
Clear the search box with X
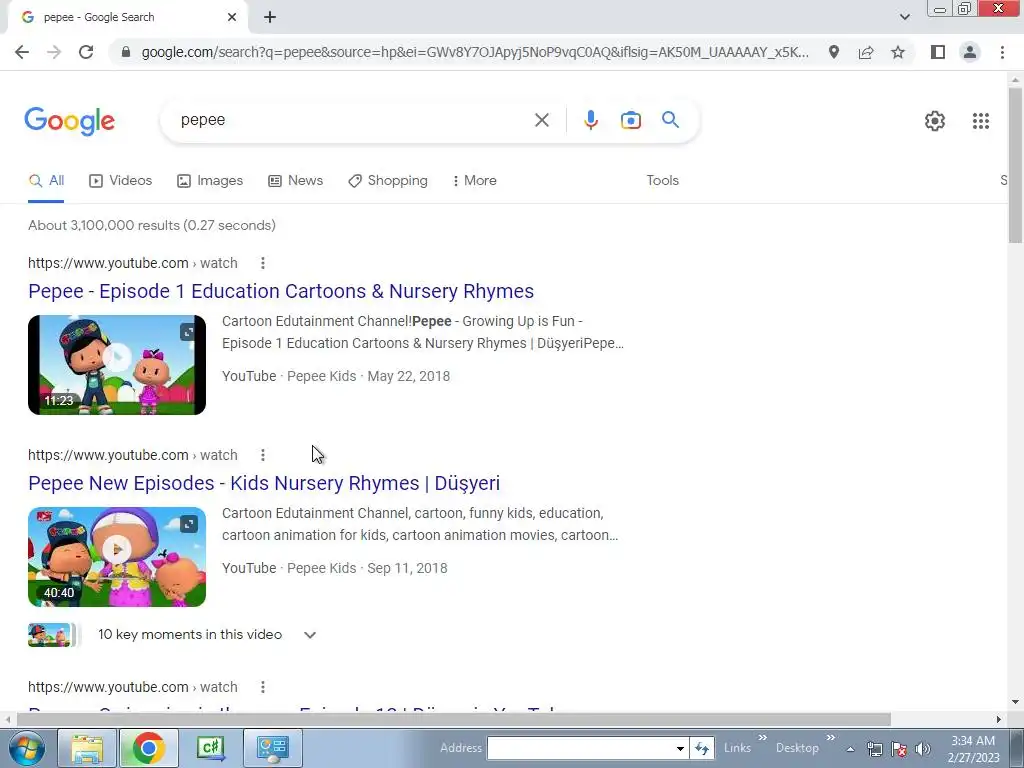[x=541, y=120]
